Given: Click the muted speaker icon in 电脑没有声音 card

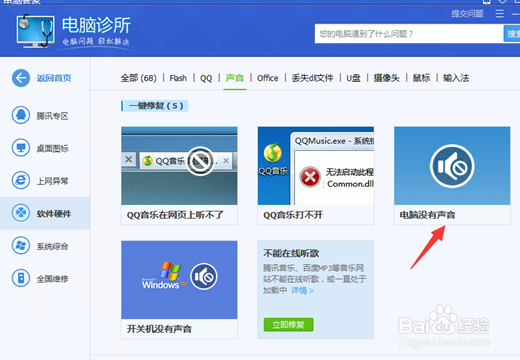Looking at the screenshot, I should coord(452,166).
